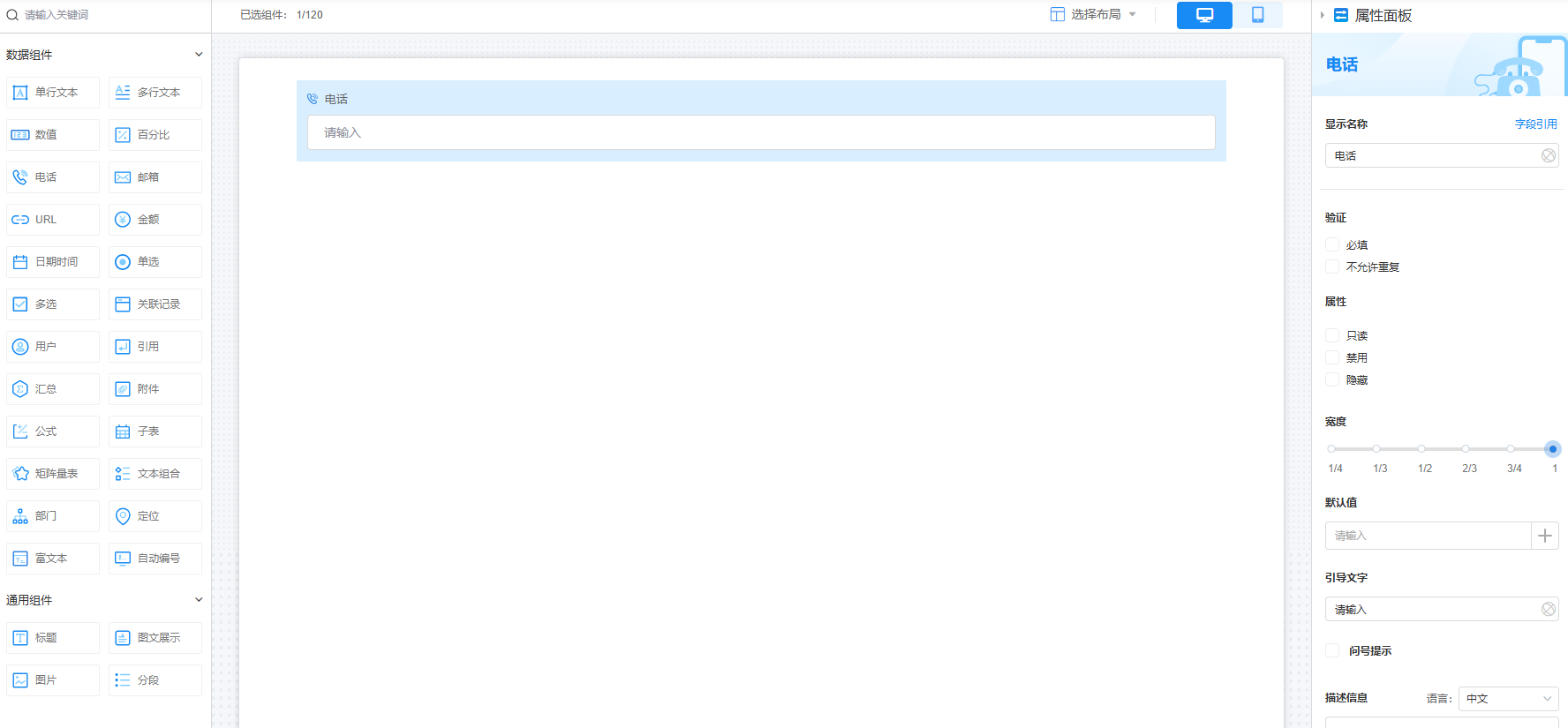The height and width of the screenshot is (728, 1568).
Task: Set width slider to 1/2
Action: [x=1421, y=449]
